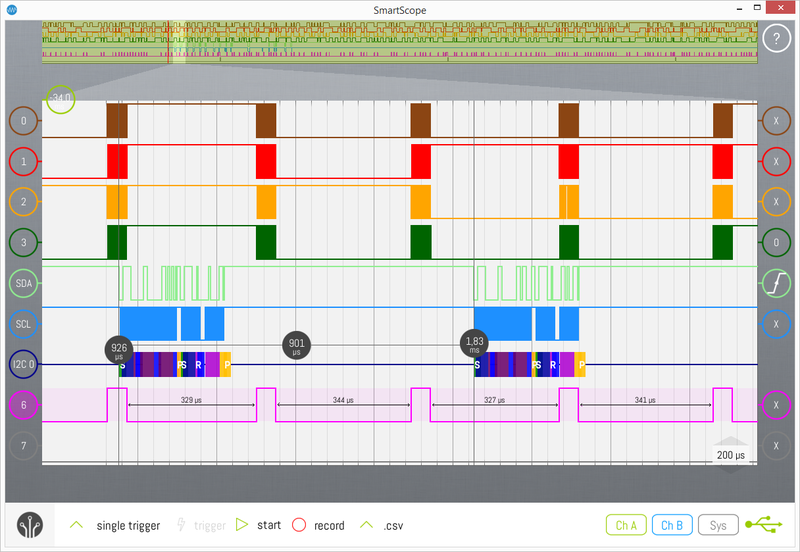
Task: Switch to the Ch A tab
Action: click(625, 525)
